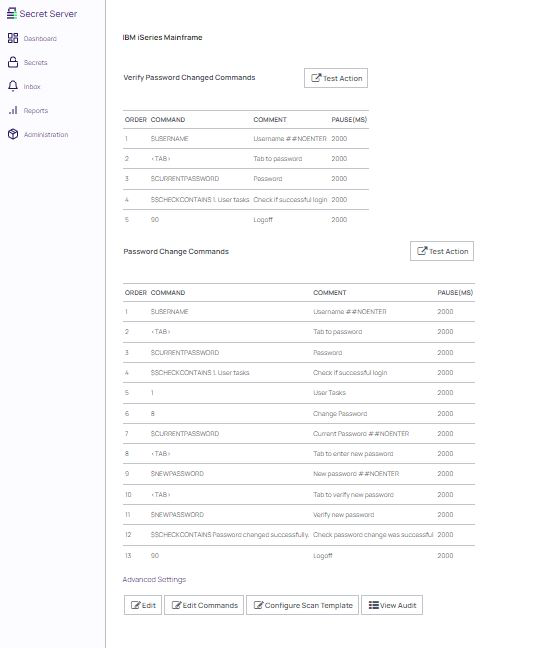Open the Administration menu item
The width and height of the screenshot is (559, 648).
[x=46, y=134]
